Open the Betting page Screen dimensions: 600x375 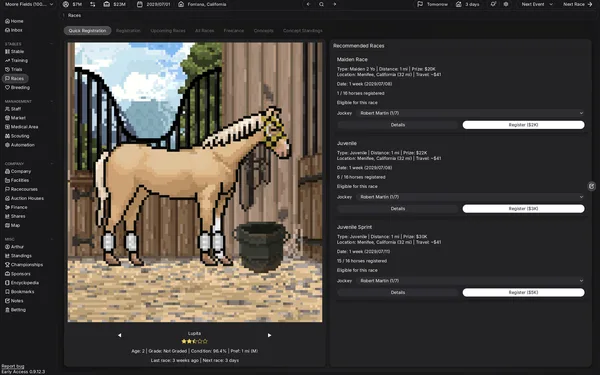point(15,310)
